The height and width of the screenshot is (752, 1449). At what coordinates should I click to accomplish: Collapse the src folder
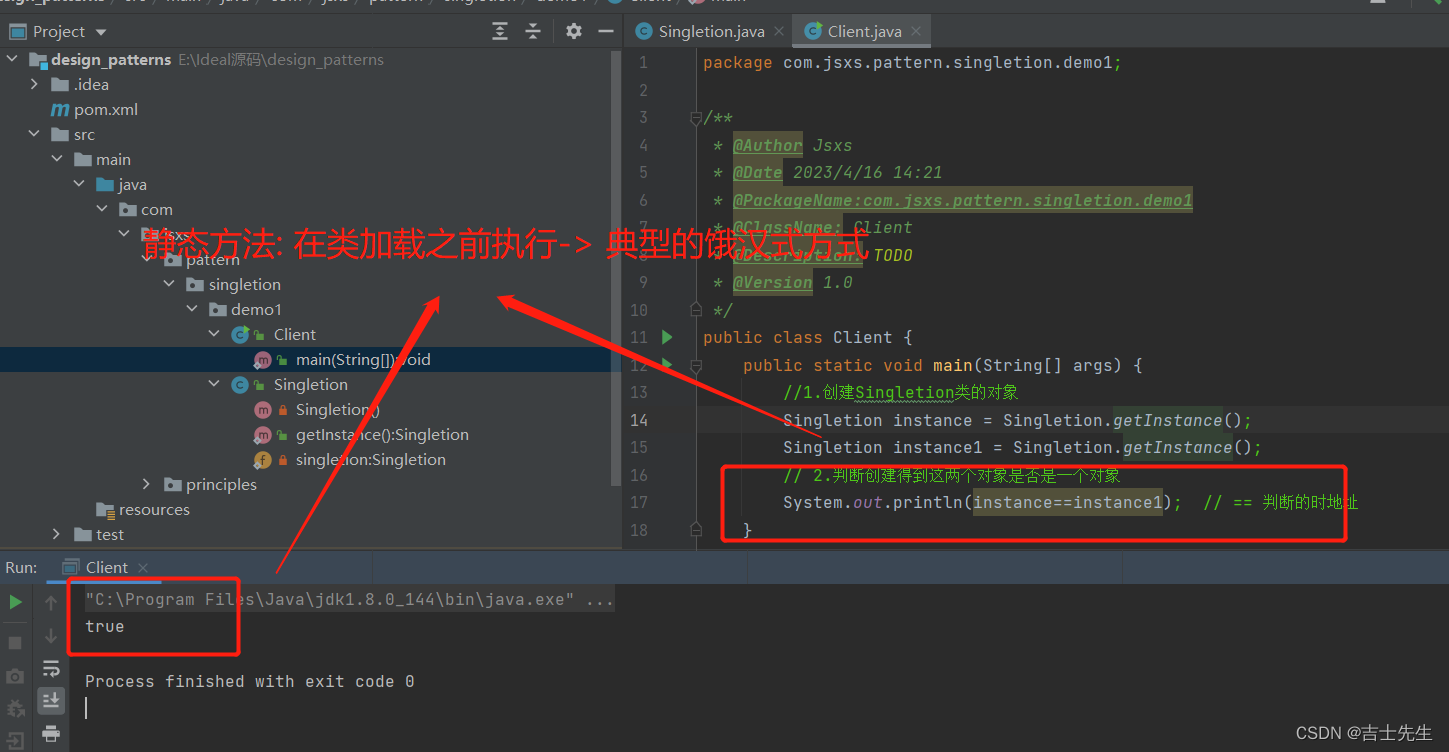tap(35, 135)
